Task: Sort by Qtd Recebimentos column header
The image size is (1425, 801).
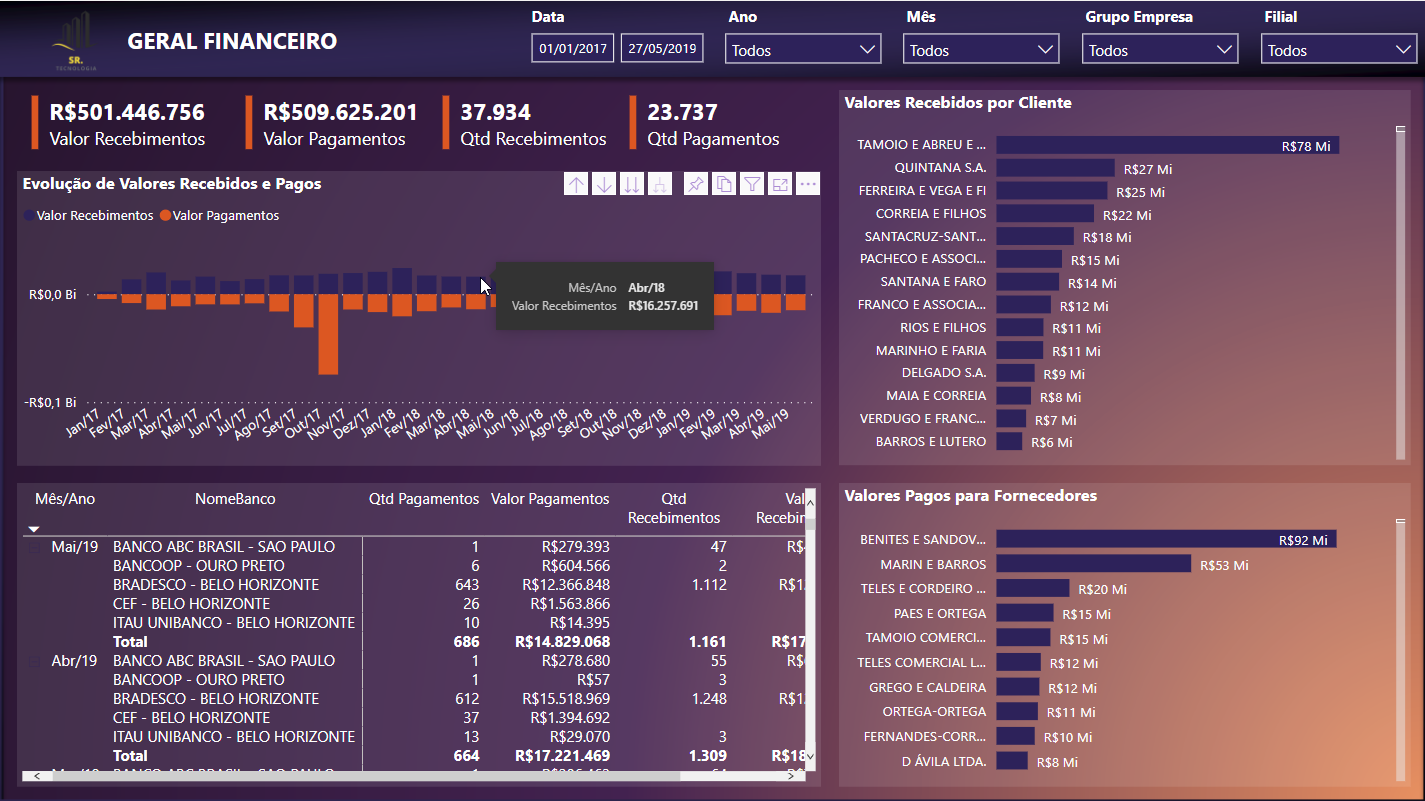Action: 674,508
